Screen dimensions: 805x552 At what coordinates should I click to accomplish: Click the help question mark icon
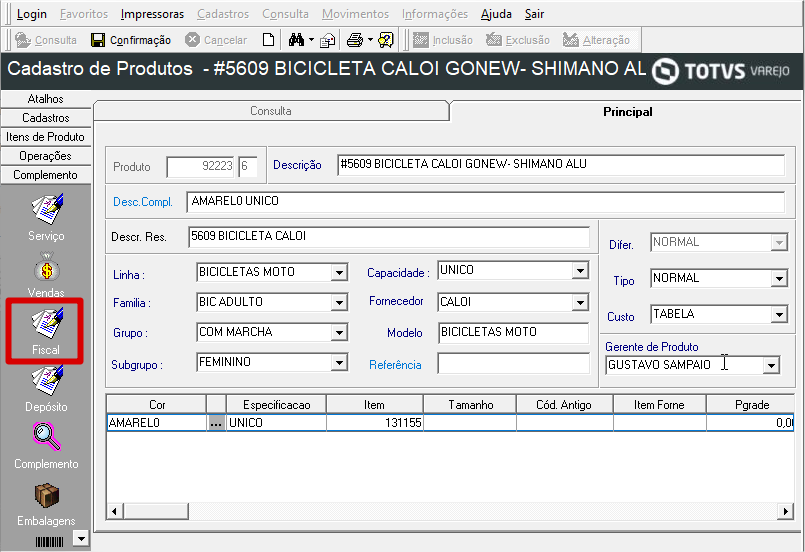tap(386, 40)
